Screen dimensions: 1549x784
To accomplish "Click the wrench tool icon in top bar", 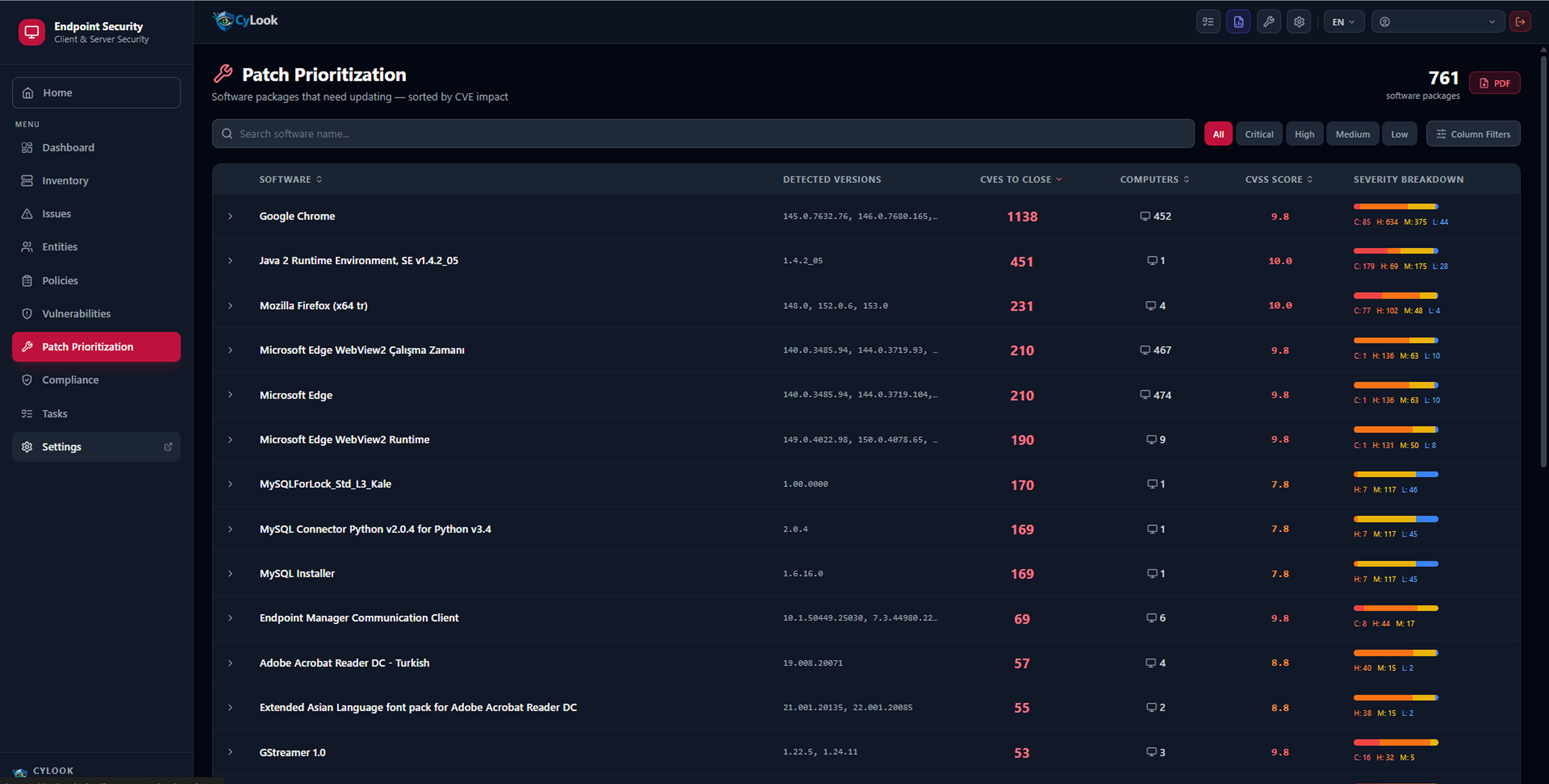I will point(1269,22).
